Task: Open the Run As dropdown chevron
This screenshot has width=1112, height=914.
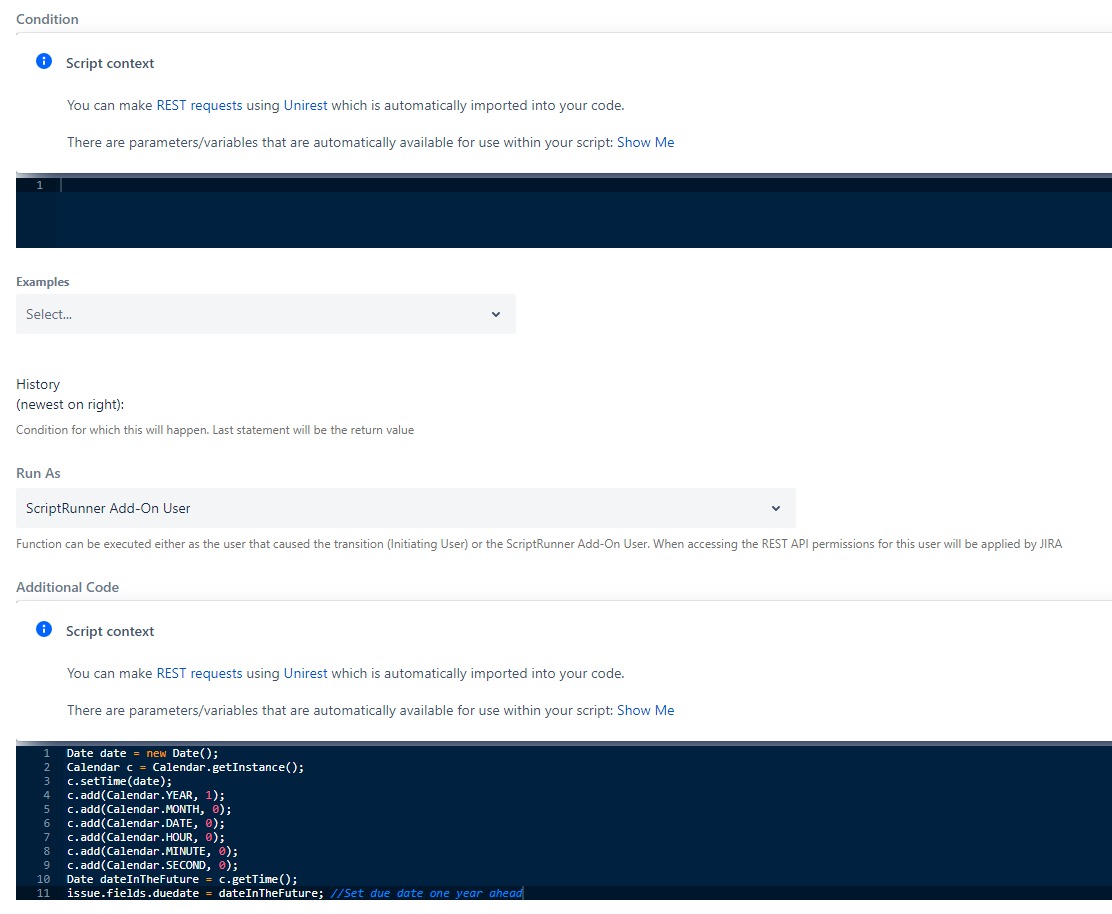Action: coord(776,508)
